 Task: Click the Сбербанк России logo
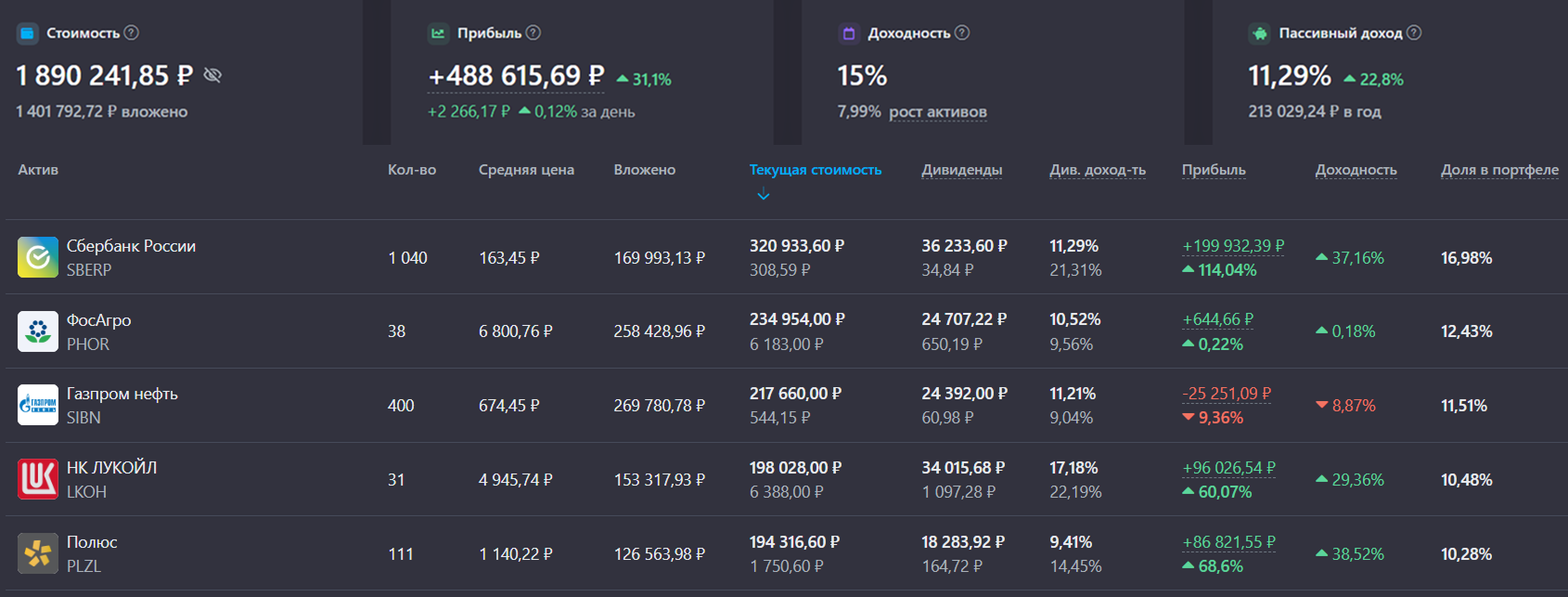(38, 257)
